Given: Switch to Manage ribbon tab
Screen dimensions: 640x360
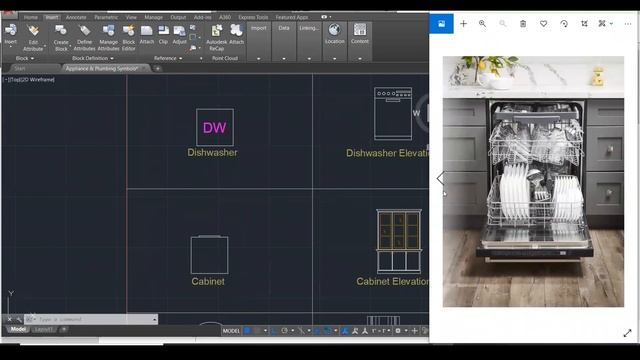Looking at the screenshot, I should click(153, 17).
